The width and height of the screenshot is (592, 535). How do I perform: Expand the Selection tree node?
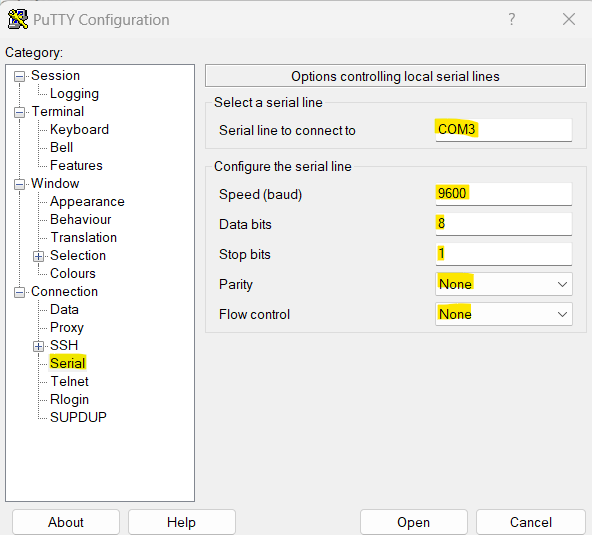(38, 257)
